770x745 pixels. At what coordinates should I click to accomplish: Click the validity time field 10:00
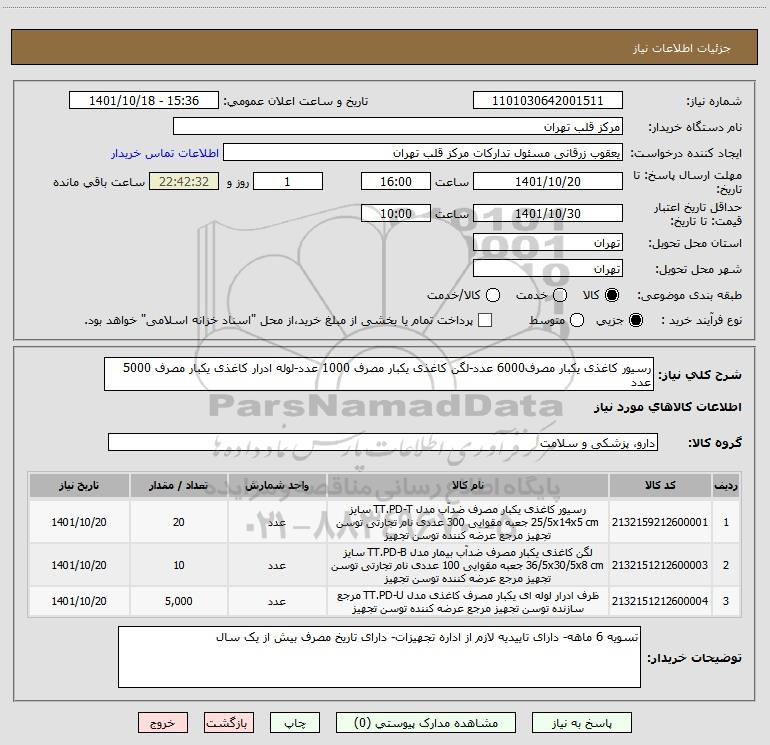pyautogui.click(x=396, y=213)
